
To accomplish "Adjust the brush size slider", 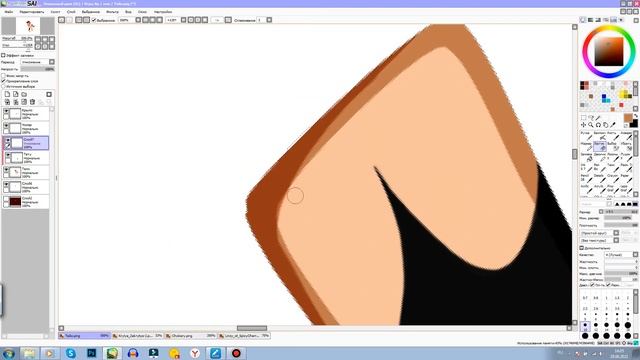I will (621, 212).
